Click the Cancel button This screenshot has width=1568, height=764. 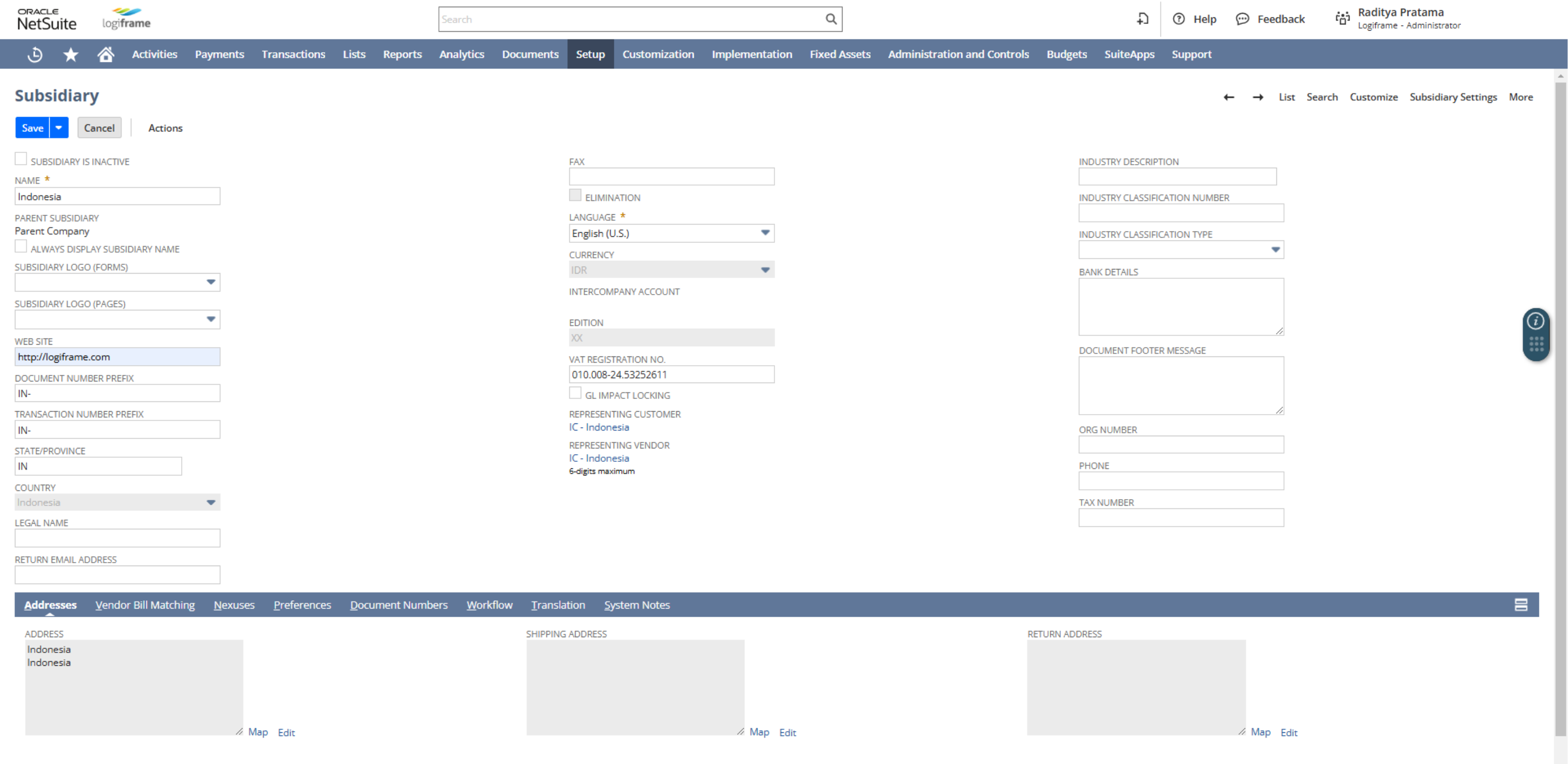pyautogui.click(x=98, y=127)
